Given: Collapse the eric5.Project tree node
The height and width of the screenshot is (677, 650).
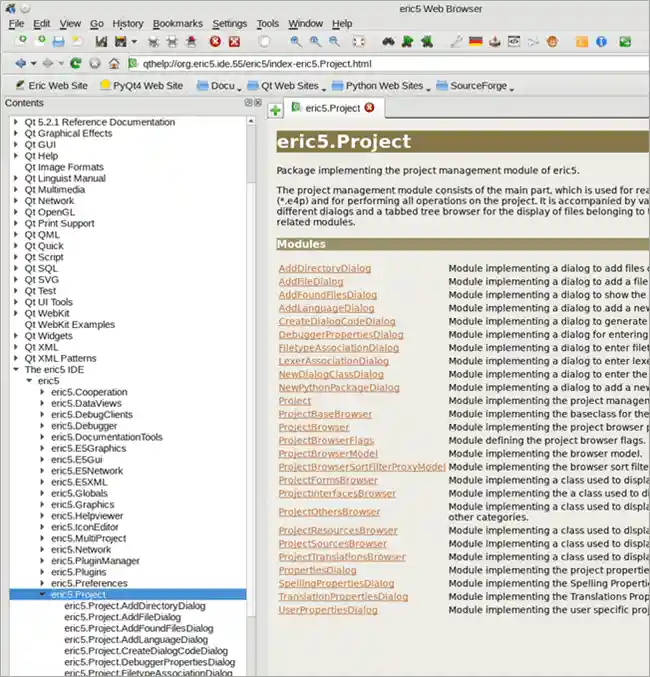Looking at the screenshot, I should point(42,594).
